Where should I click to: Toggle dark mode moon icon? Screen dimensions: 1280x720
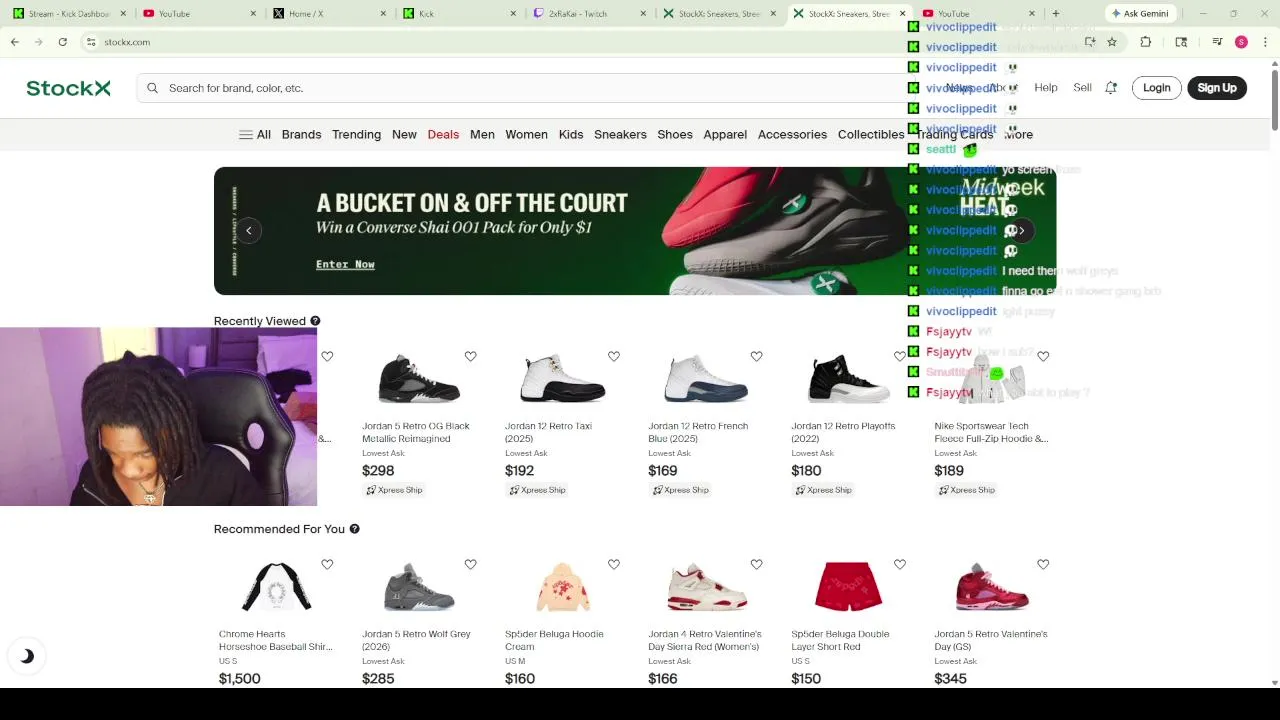(x=27, y=656)
